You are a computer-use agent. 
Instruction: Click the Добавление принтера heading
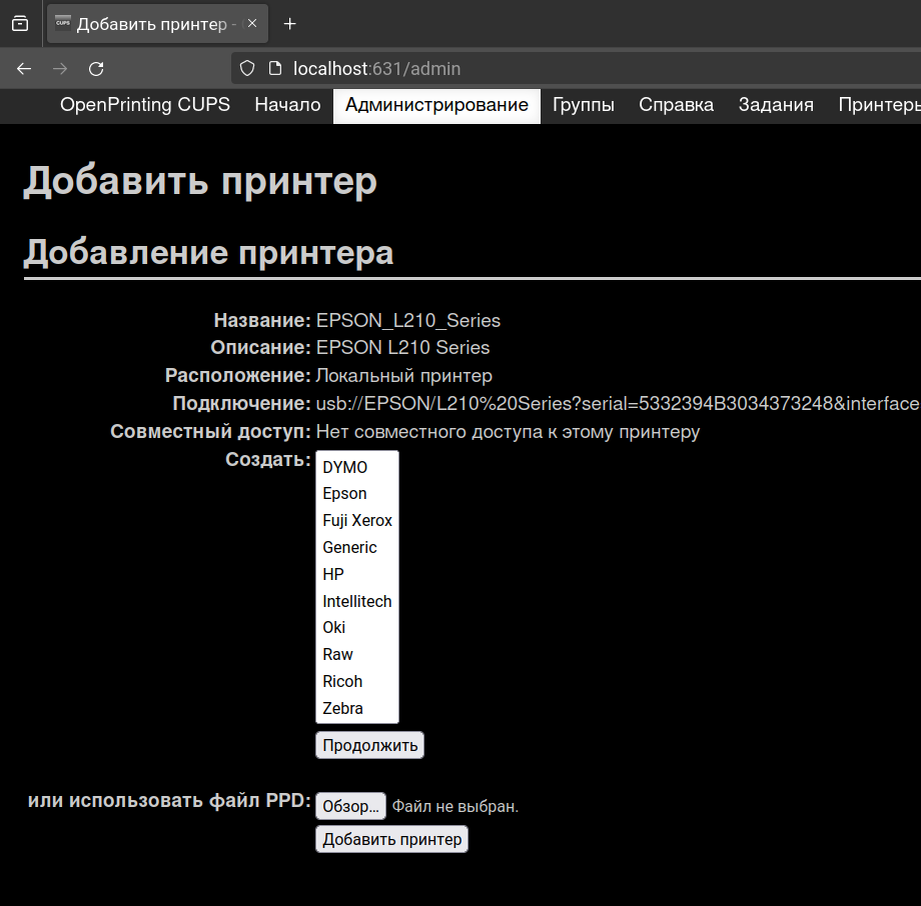click(x=209, y=253)
